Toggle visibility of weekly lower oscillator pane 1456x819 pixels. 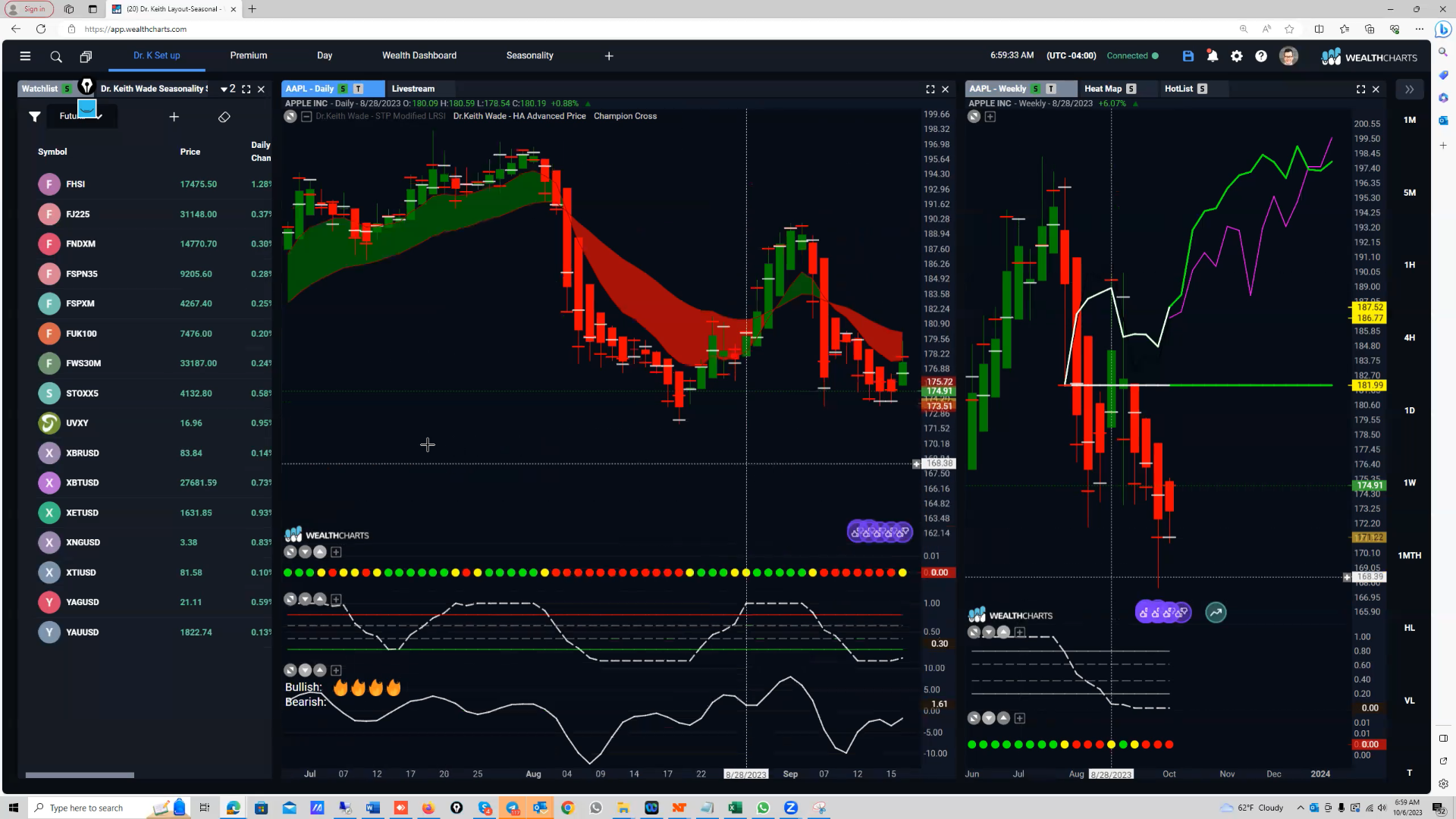pos(974,632)
